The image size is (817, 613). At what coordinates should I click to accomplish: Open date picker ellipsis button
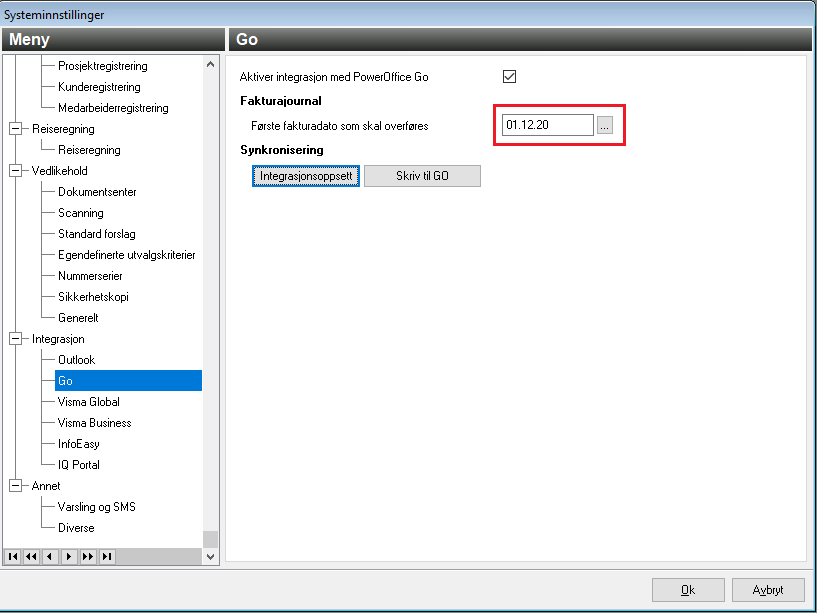pyautogui.click(x=604, y=125)
